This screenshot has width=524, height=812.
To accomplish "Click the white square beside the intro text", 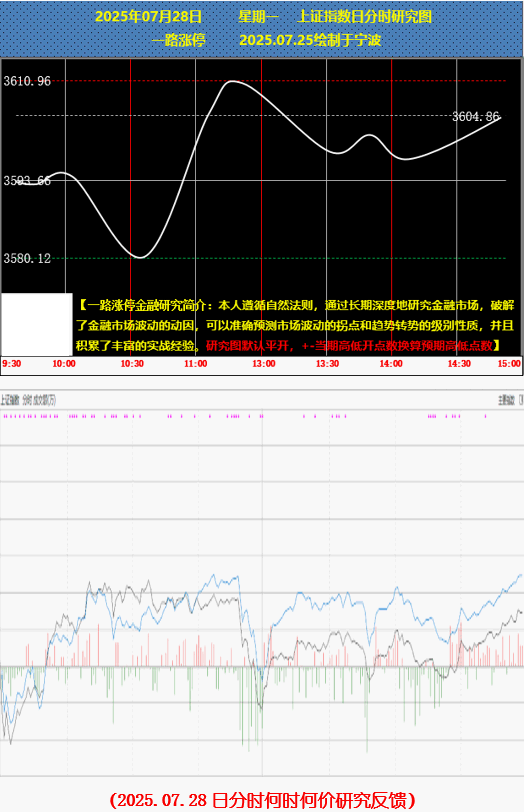I will coord(37,324).
